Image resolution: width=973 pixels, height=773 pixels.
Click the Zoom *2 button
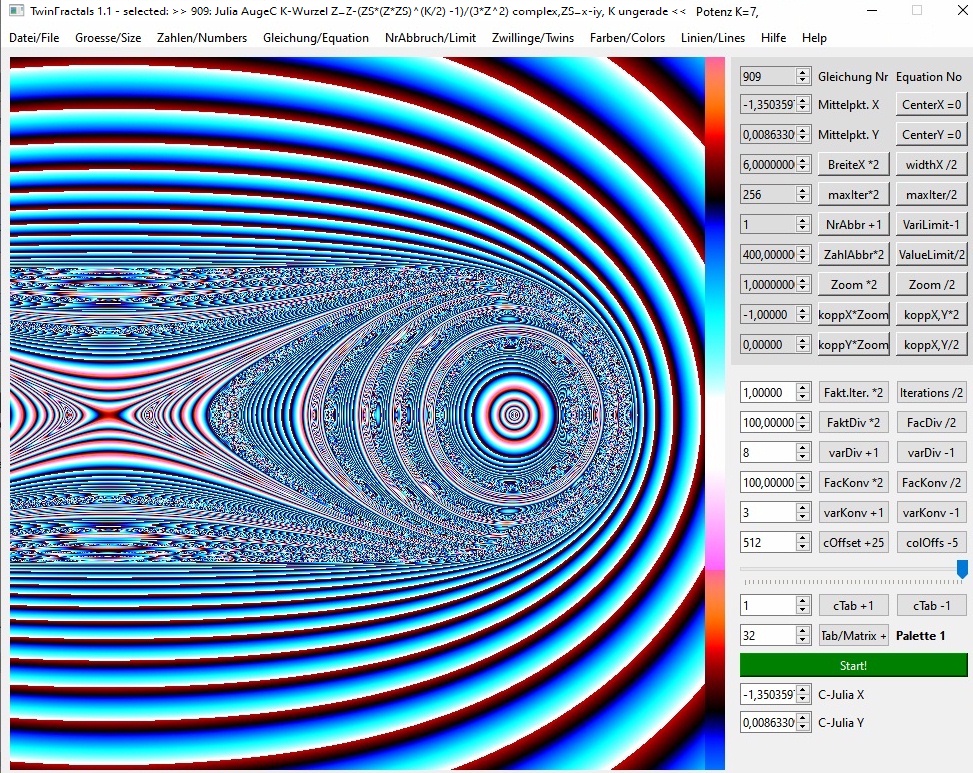click(853, 284)
